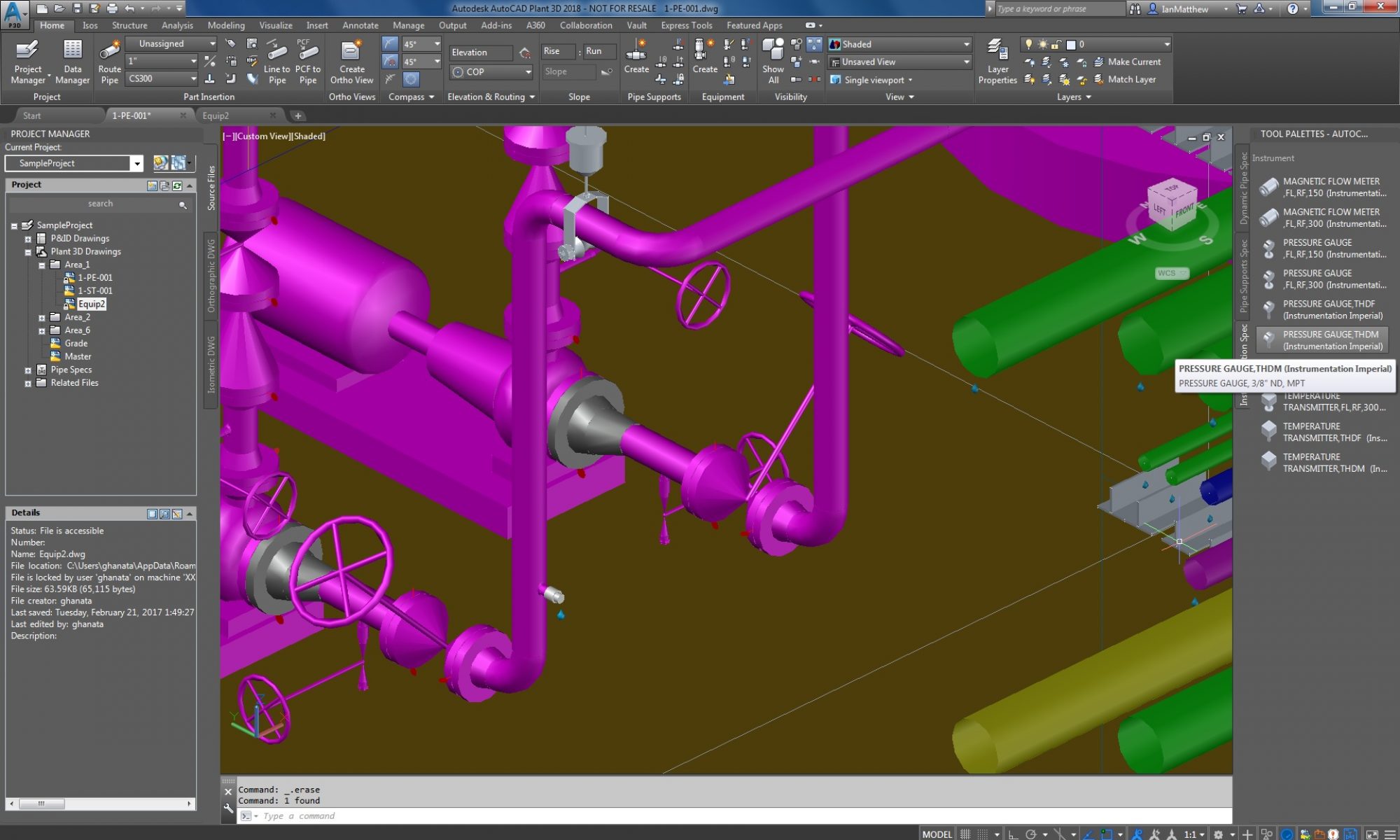Click the WCS label under ViewCube
Image resolution: width=1400 pixels, height=840 pixels.
1172,273
